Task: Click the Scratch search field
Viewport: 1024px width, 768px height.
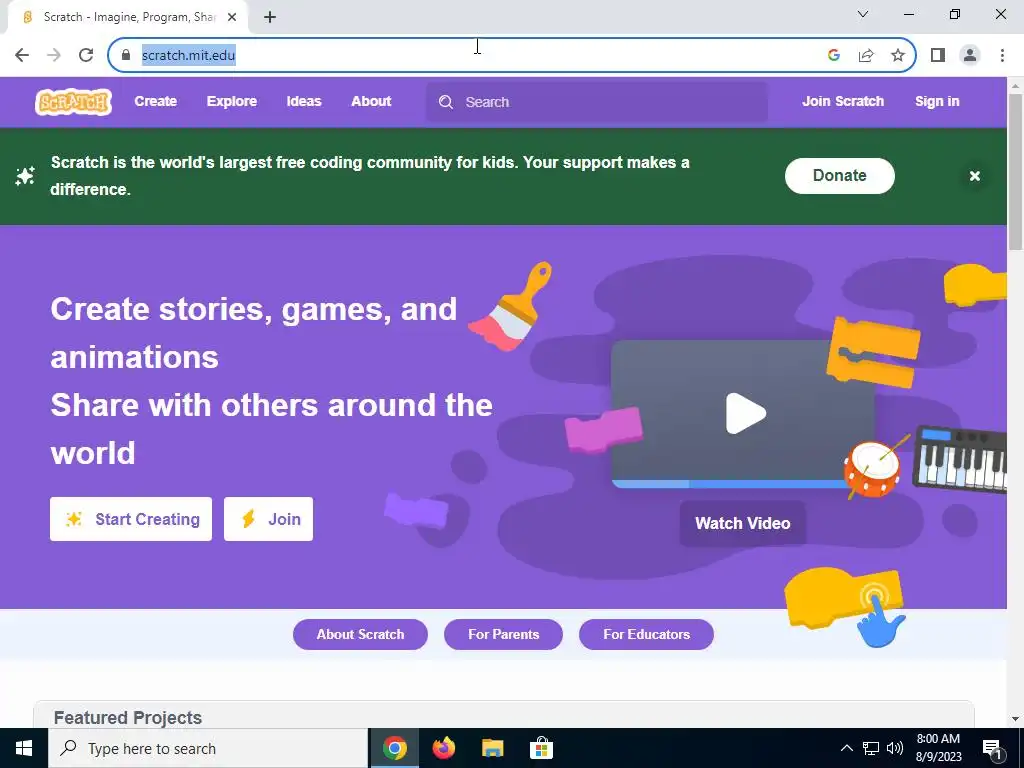Action: click(597, 102)
